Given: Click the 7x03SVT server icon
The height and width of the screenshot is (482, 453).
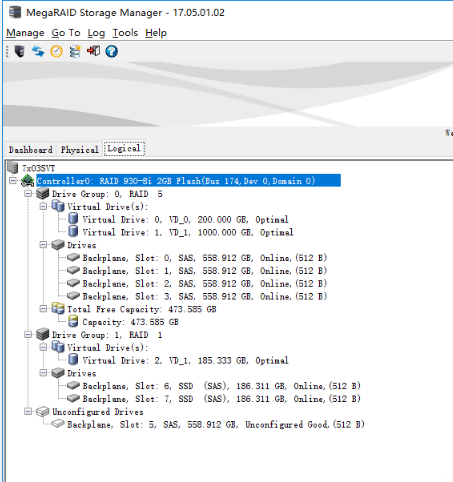Looking at the screenshot, I should pyautogui.click(x=13, y=168).
